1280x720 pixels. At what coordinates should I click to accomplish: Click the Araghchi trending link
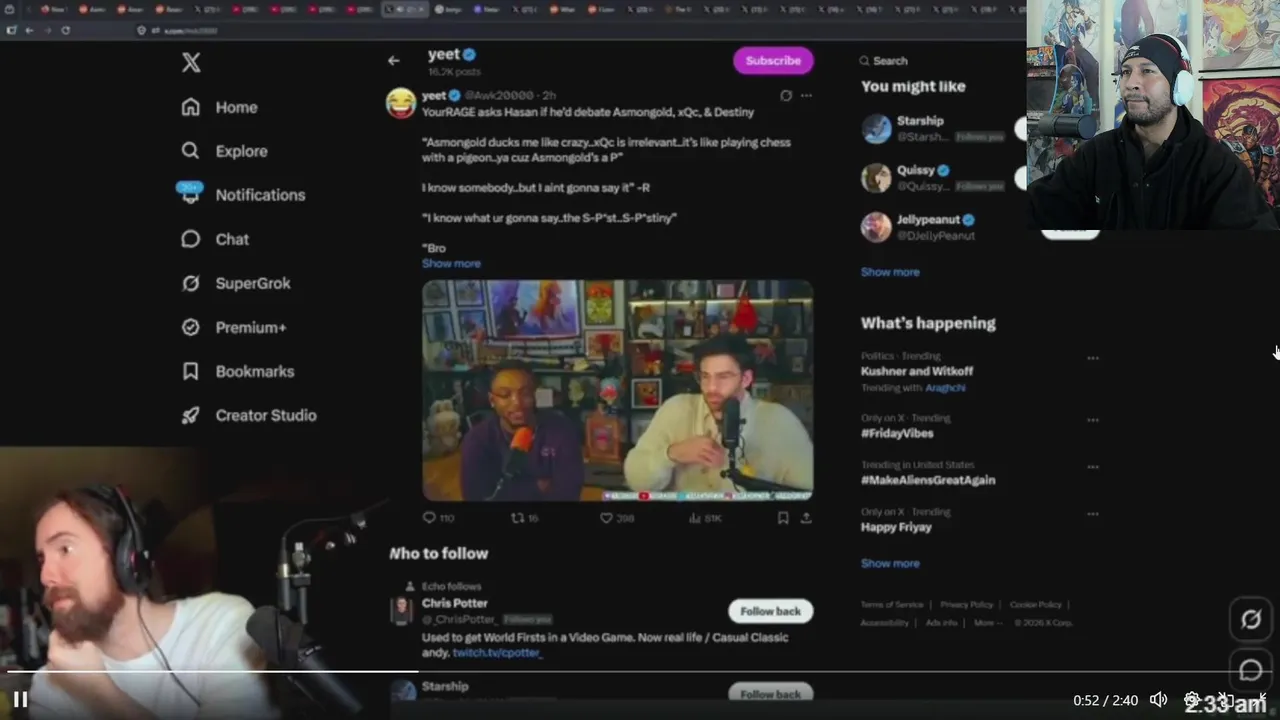pos(945,388)
